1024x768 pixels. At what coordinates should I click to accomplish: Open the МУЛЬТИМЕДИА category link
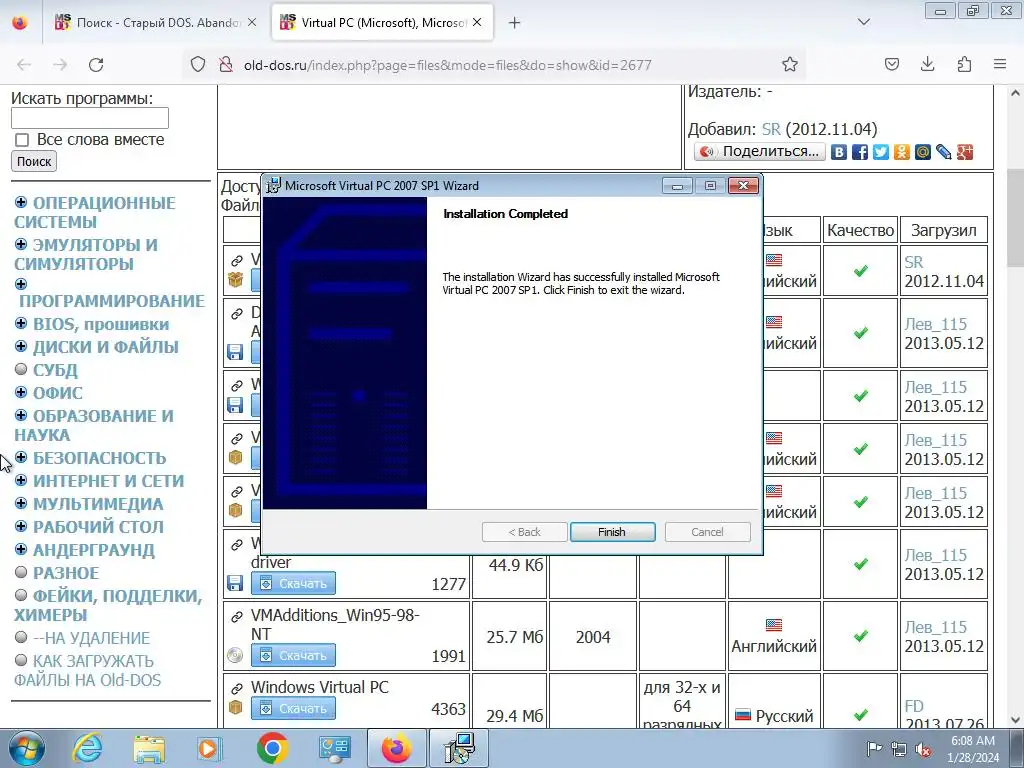tap(98, 504)
